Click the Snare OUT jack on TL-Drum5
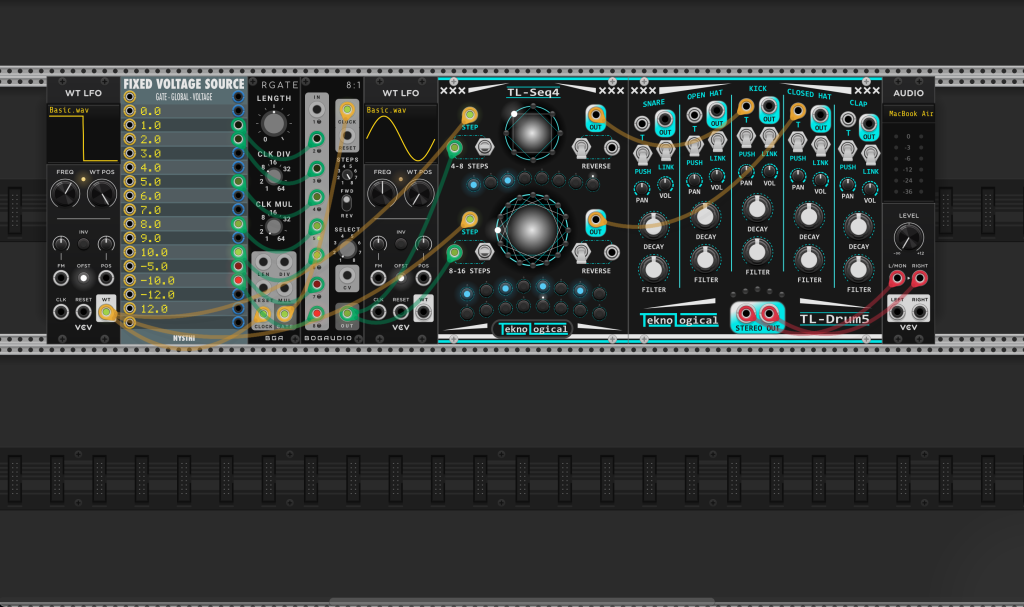The width and height of the screenshot is (1024, 607). tap(665, 120)
